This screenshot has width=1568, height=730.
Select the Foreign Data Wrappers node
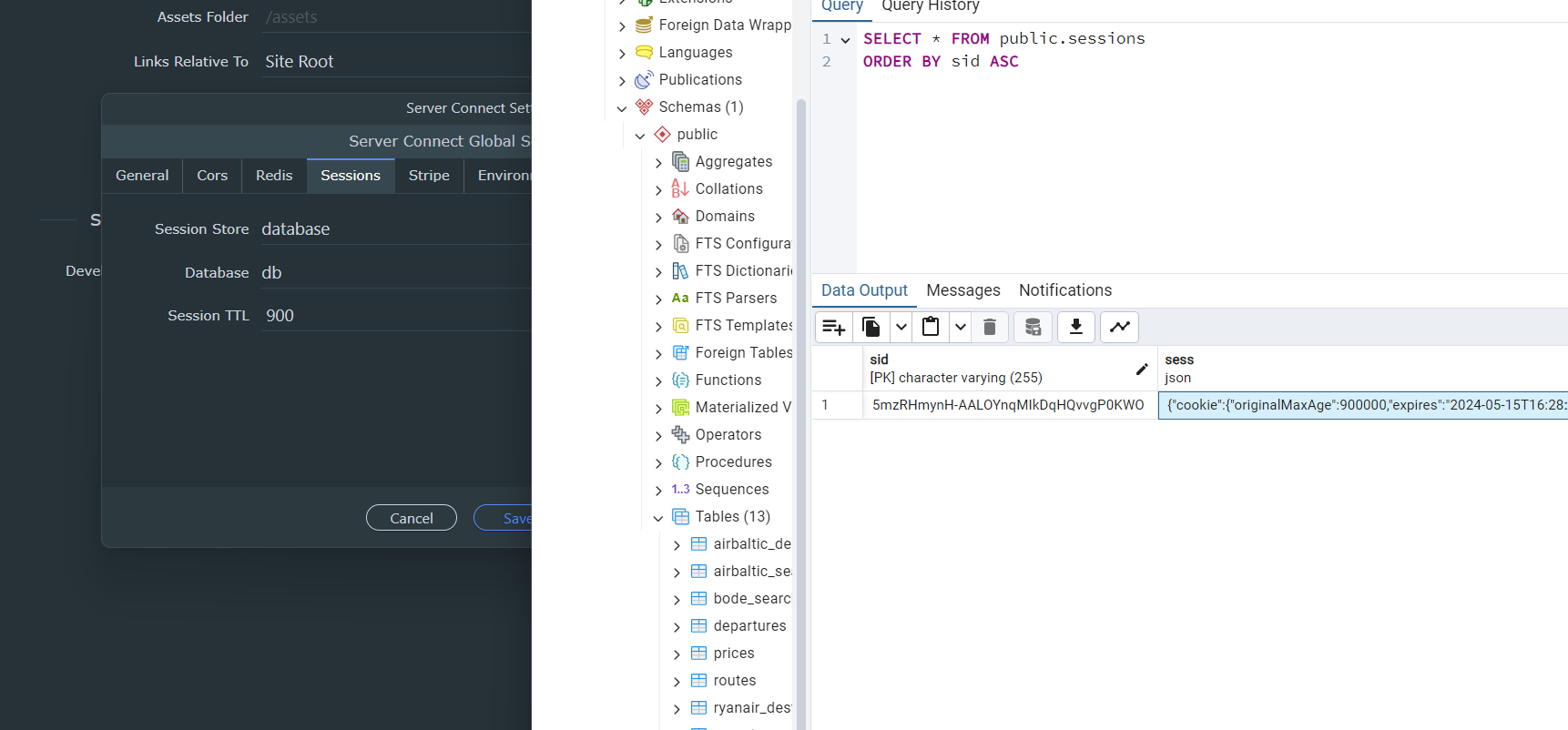[725, 25]
